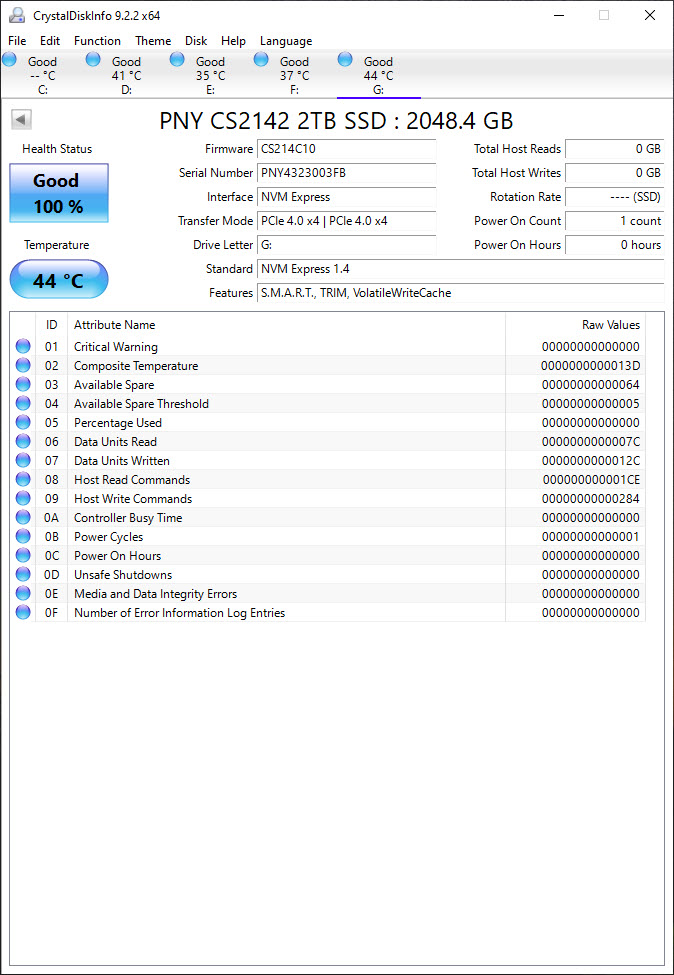Click the status orb for Host Read Commands
The height and width of the screenshot is (975, 674).
(23, 479)
